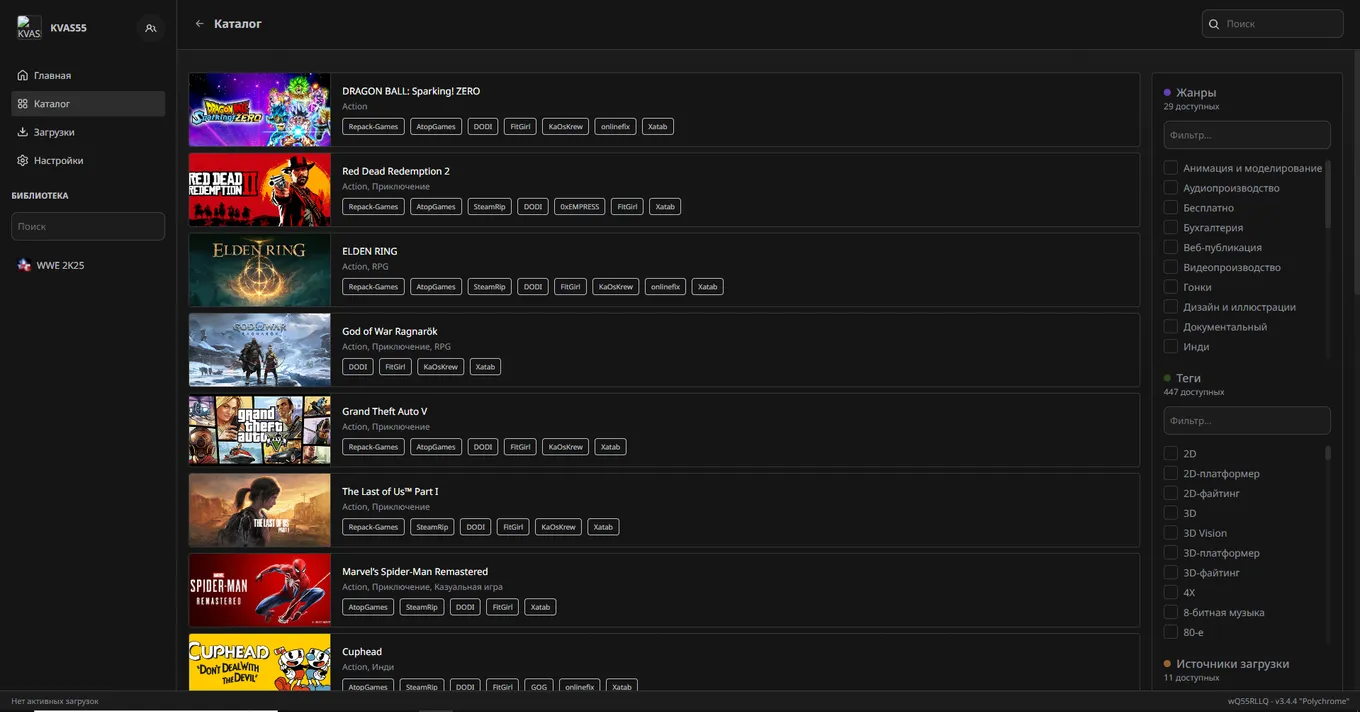
Task: Check the 2D-файтинг tag
Action: coord(1170,494)
